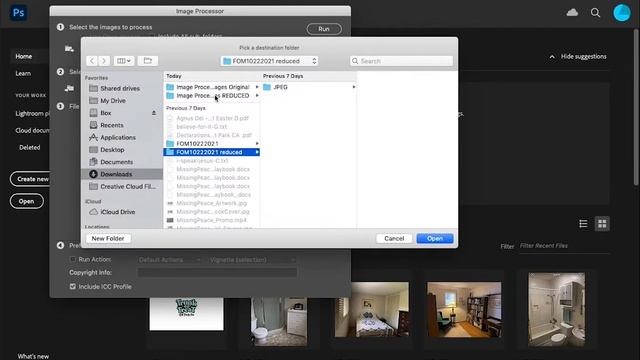640x360 pixels.
Task: Open the user profile avatar
Action: coord(622,13)
